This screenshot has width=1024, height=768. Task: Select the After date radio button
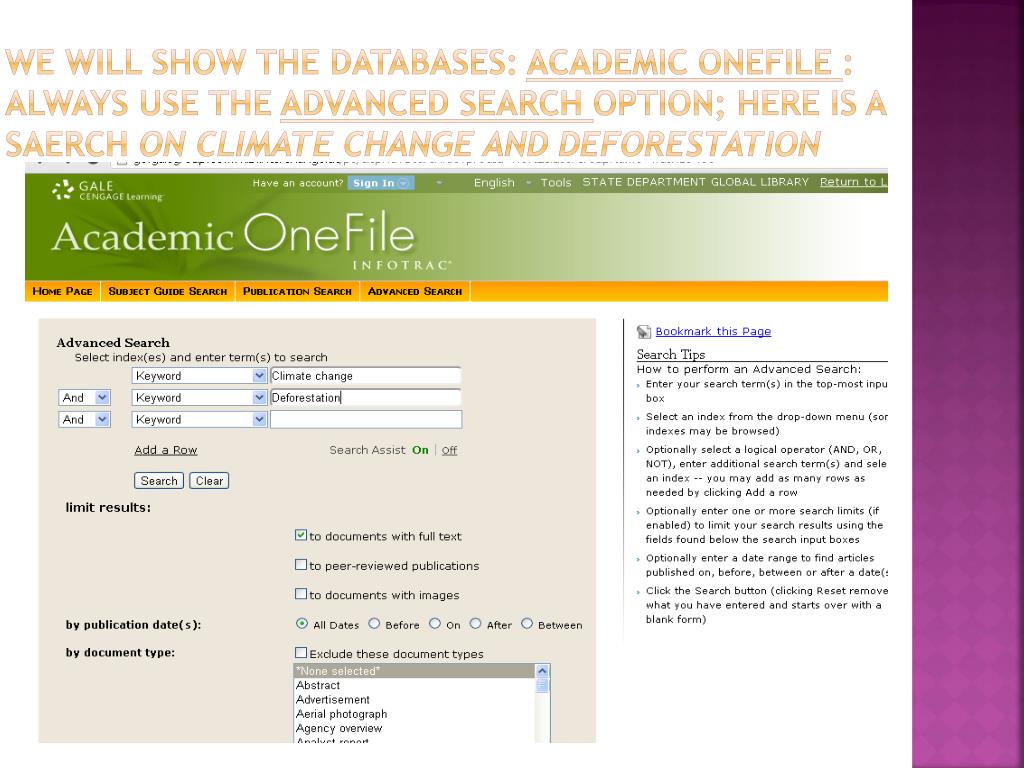tap(475, 624)
